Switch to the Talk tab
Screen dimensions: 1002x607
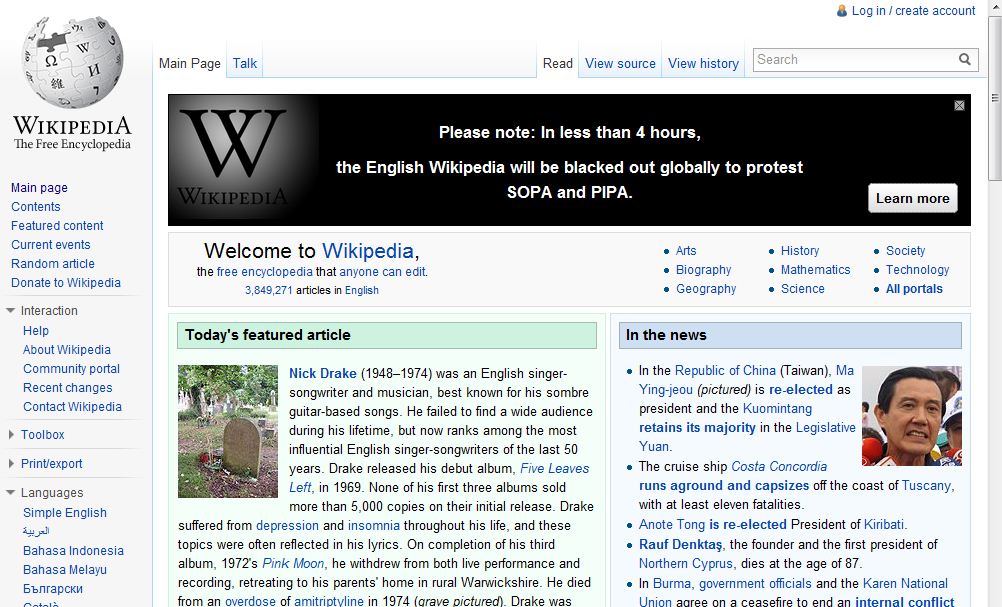[245, 64]
